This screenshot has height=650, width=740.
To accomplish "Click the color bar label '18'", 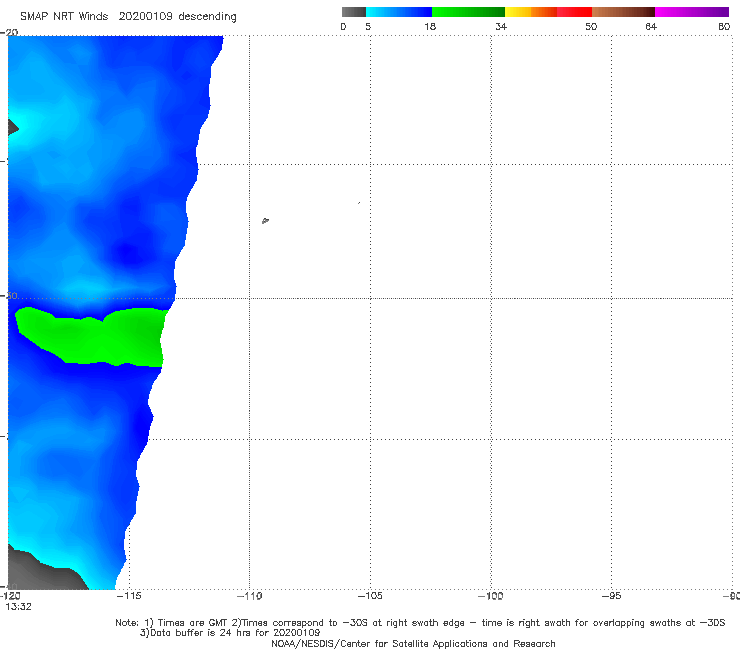I will pos(430,26).
